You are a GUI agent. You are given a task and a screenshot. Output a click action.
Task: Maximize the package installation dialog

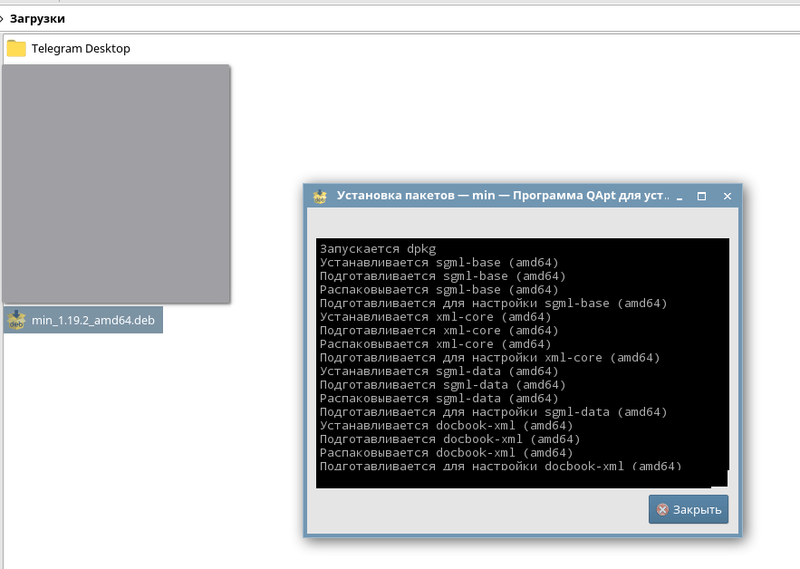(702, 196)
